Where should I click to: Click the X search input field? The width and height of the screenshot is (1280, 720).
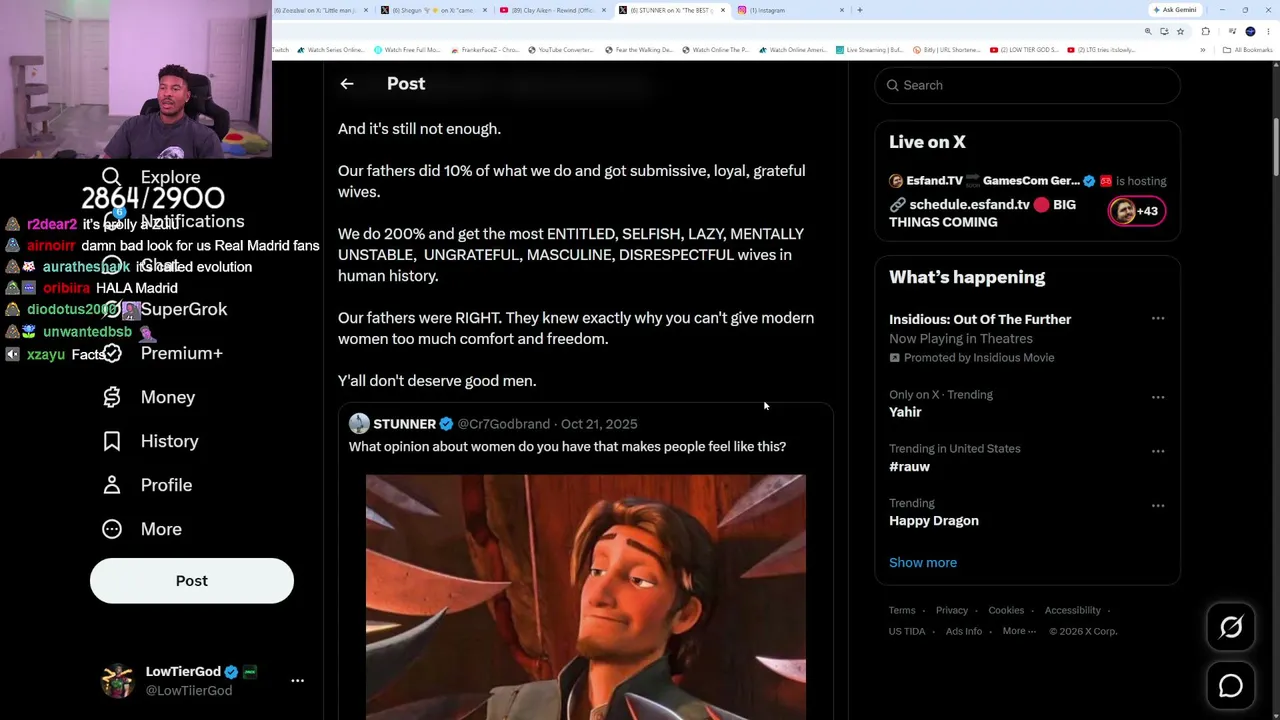coord(1028,85)
